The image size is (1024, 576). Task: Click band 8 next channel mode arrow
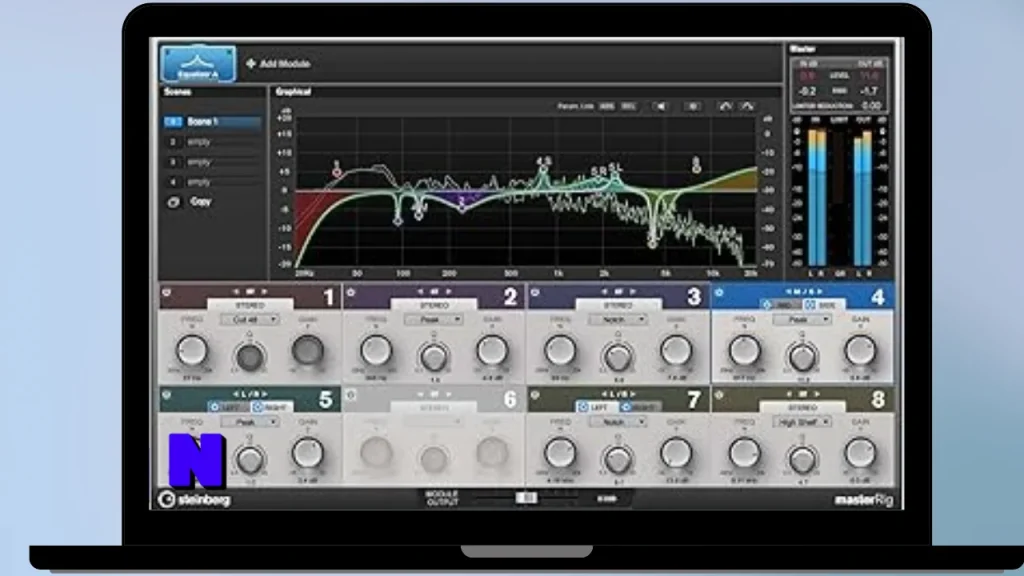pos(817,394)
